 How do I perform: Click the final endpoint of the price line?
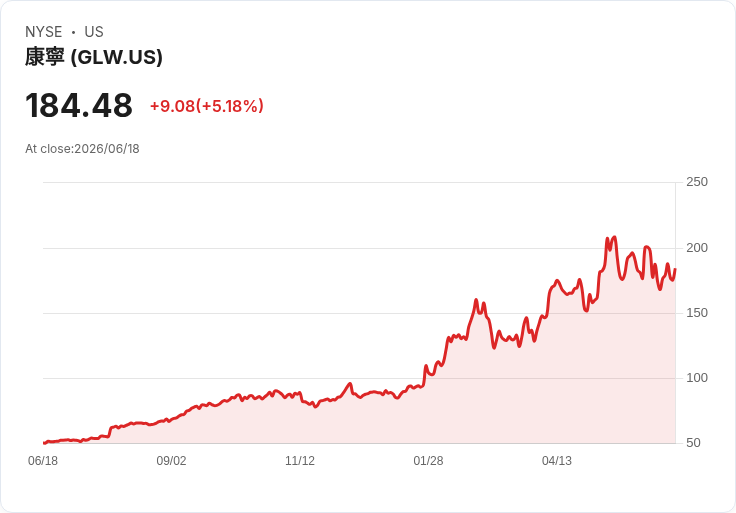tap(675, 269)
